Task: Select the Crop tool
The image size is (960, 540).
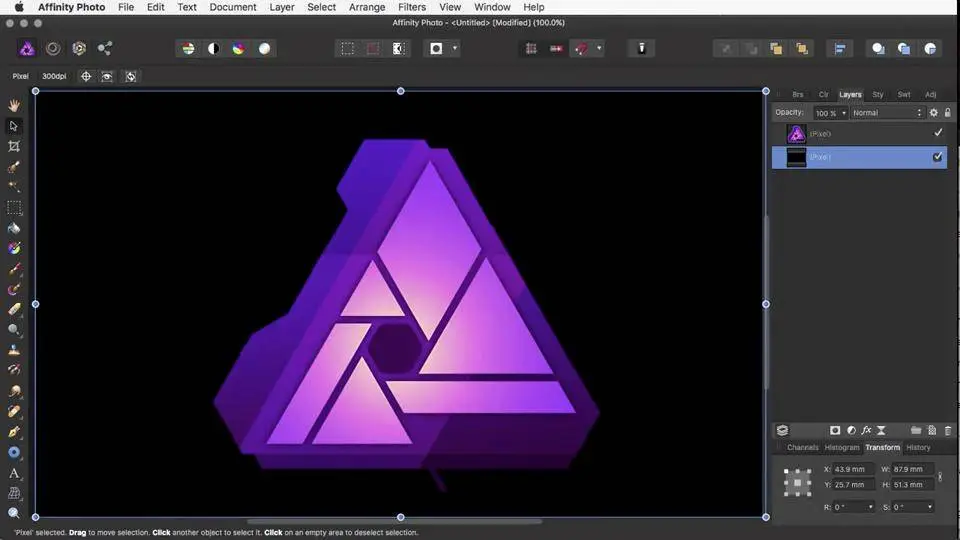Action: point(14,146)
